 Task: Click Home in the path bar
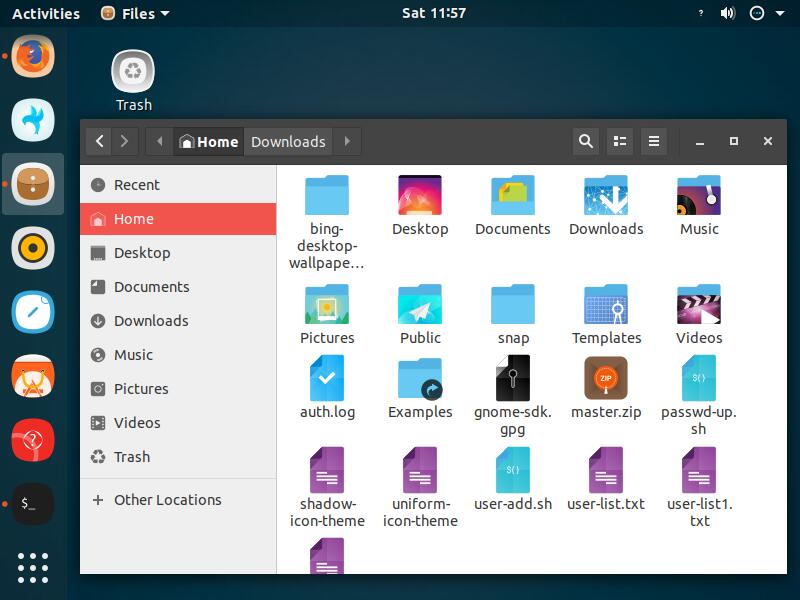[x=209, y=141]
